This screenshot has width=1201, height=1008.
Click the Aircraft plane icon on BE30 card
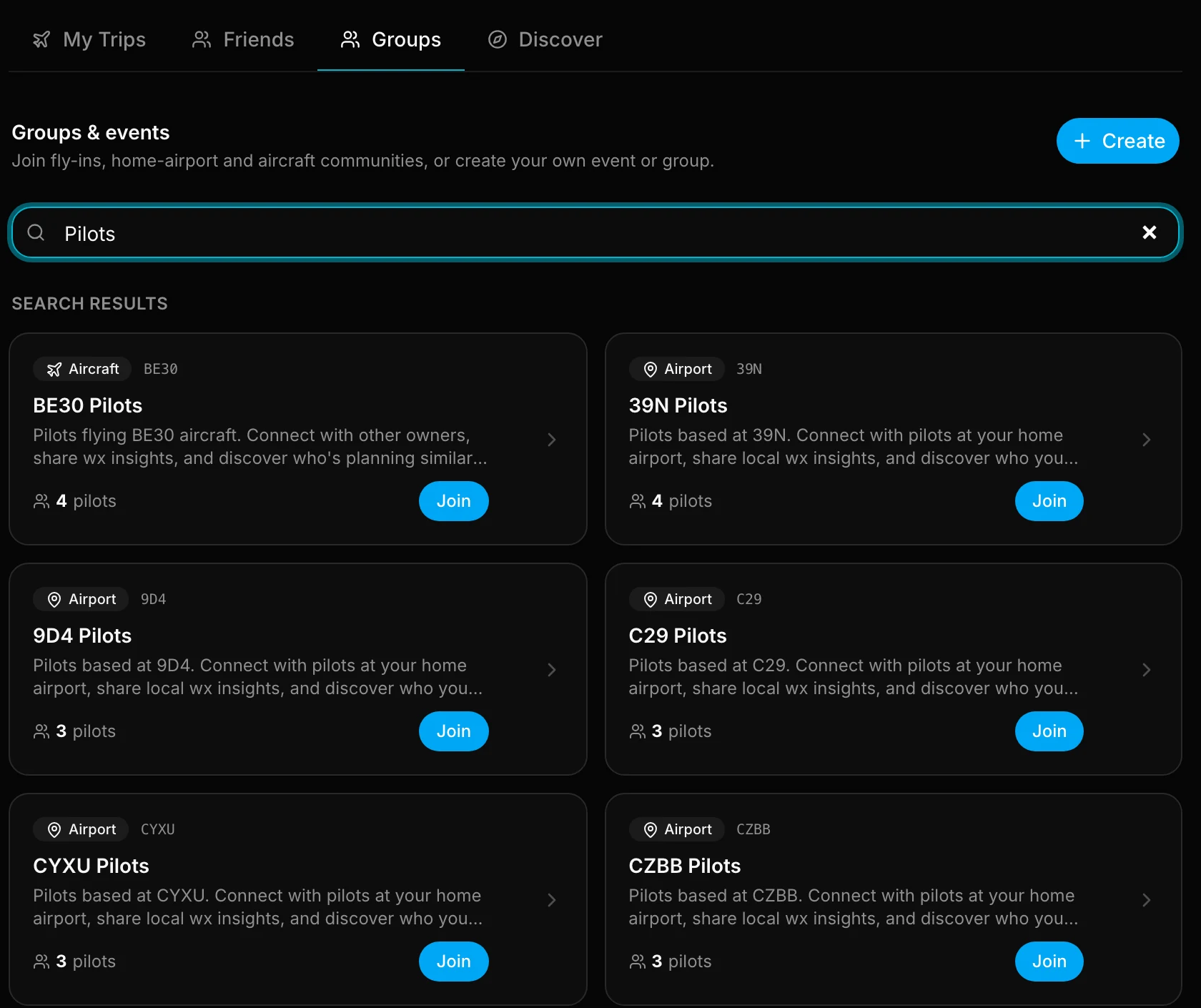click(x=54, y=369)
